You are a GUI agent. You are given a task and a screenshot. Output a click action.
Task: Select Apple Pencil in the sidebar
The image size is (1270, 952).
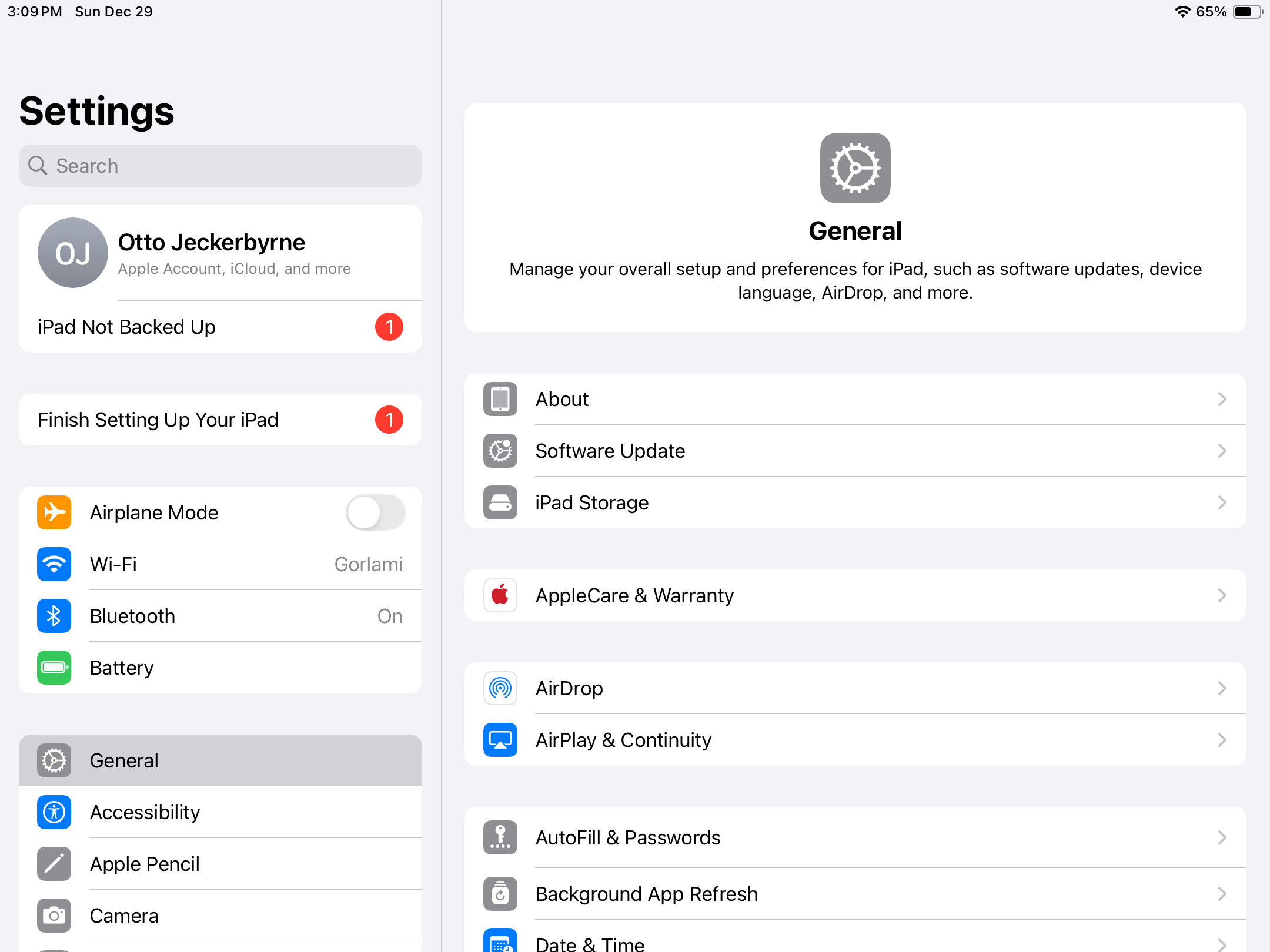point(220,864)
